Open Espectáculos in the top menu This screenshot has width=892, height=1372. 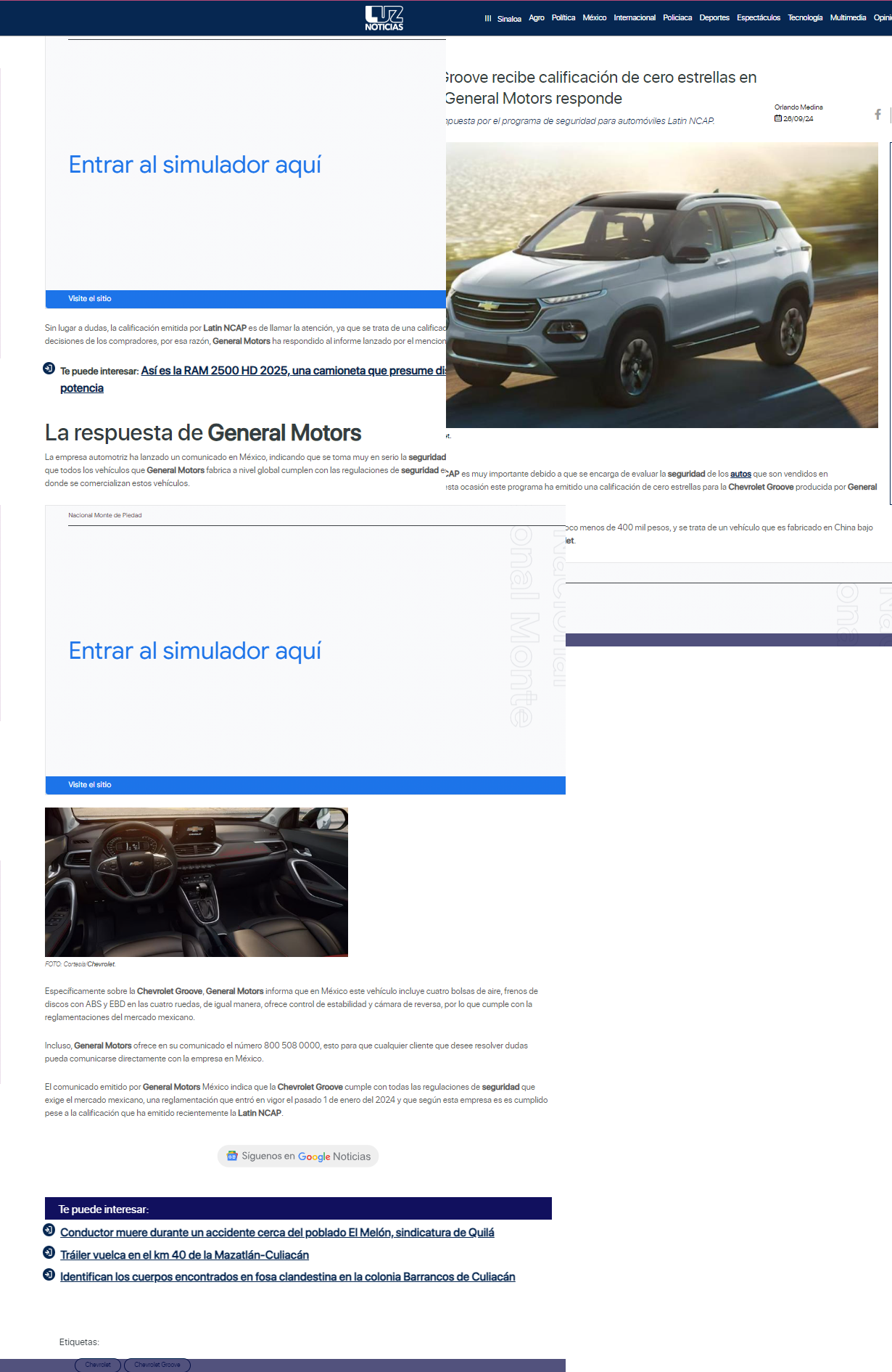coord(759,18)
